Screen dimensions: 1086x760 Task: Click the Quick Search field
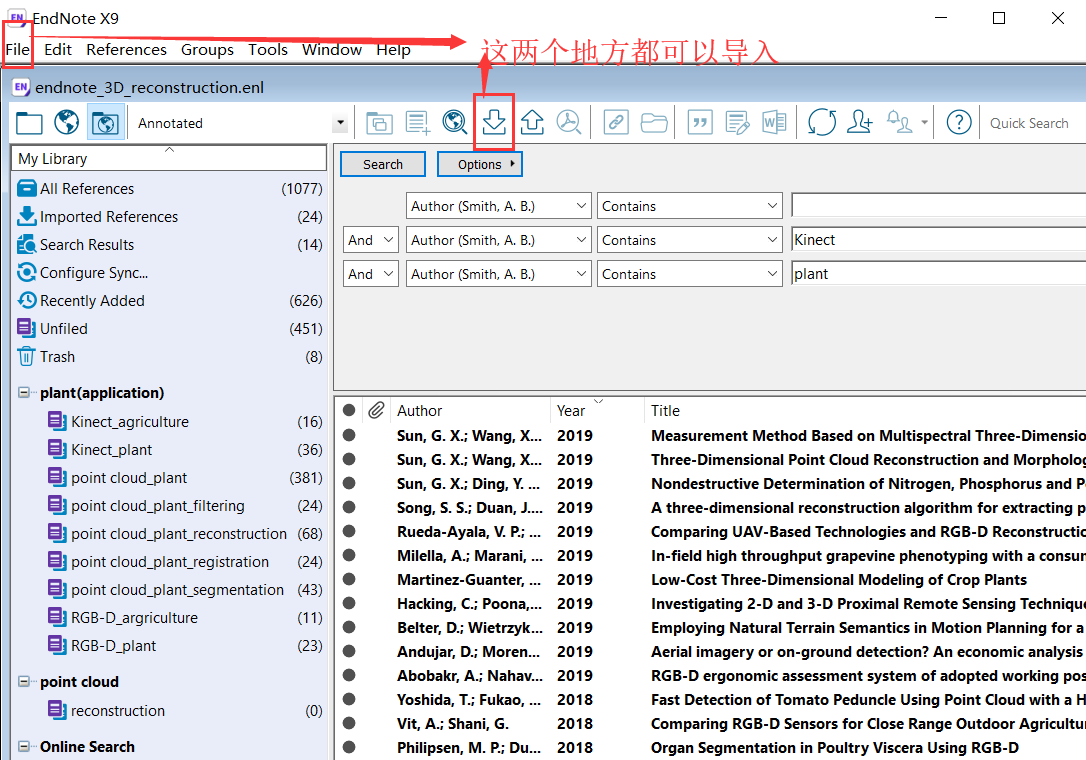coord(1032,123)
